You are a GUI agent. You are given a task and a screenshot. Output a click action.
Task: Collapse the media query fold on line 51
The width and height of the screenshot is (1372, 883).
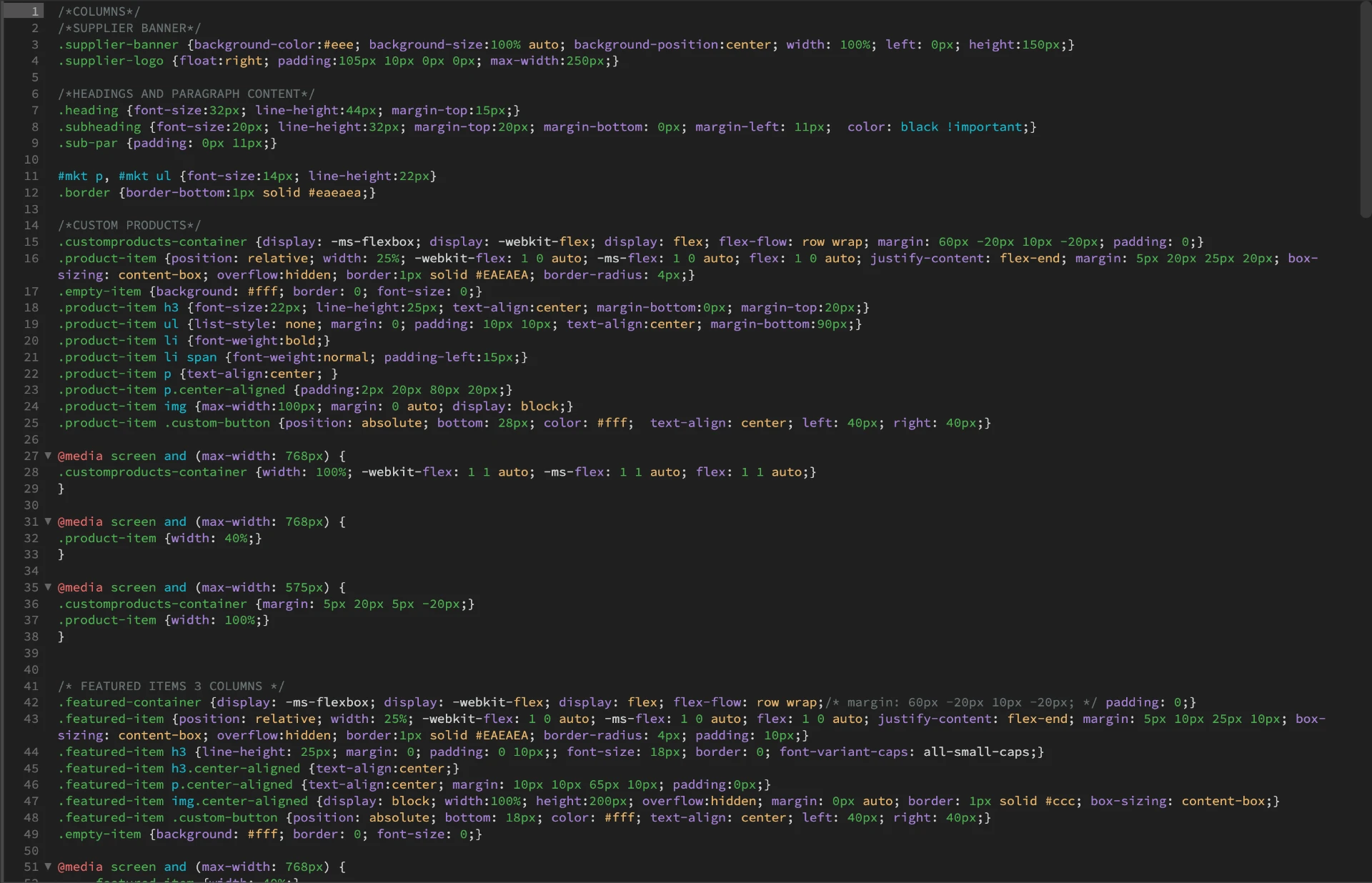pos(48,866)
